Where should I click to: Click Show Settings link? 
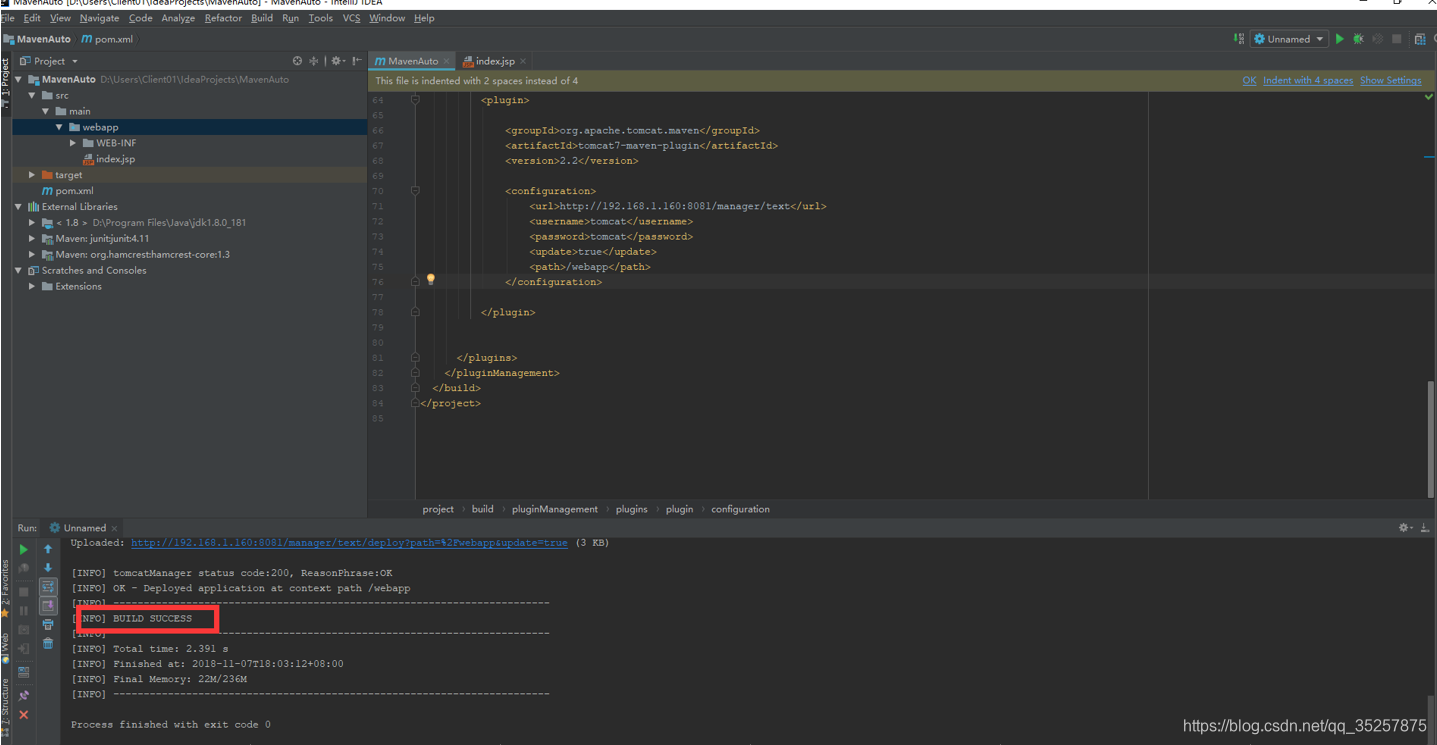click(x=1391, y=81)
